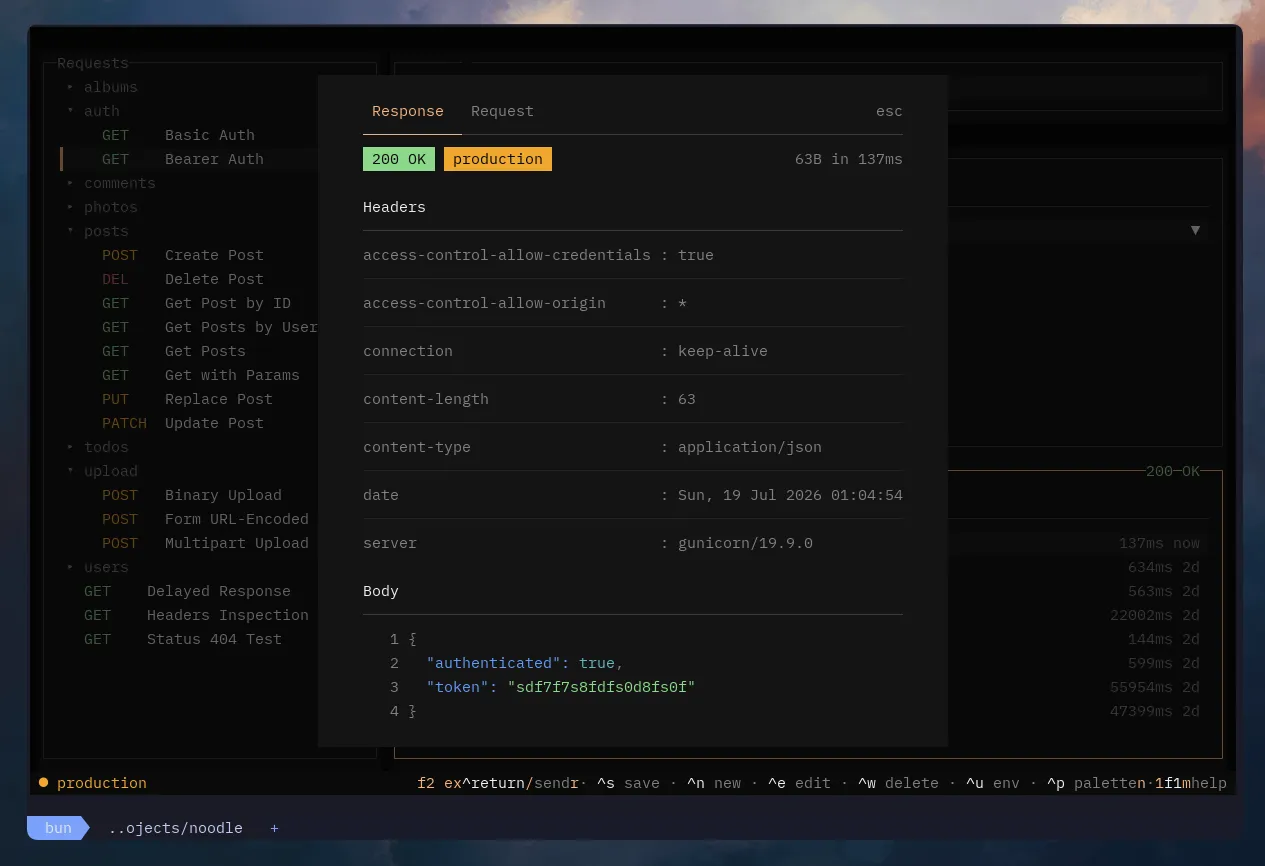This screenshot has width=1265, height=866.
Task: Select the Binary Upload POST request
Action: coord(192,495)
